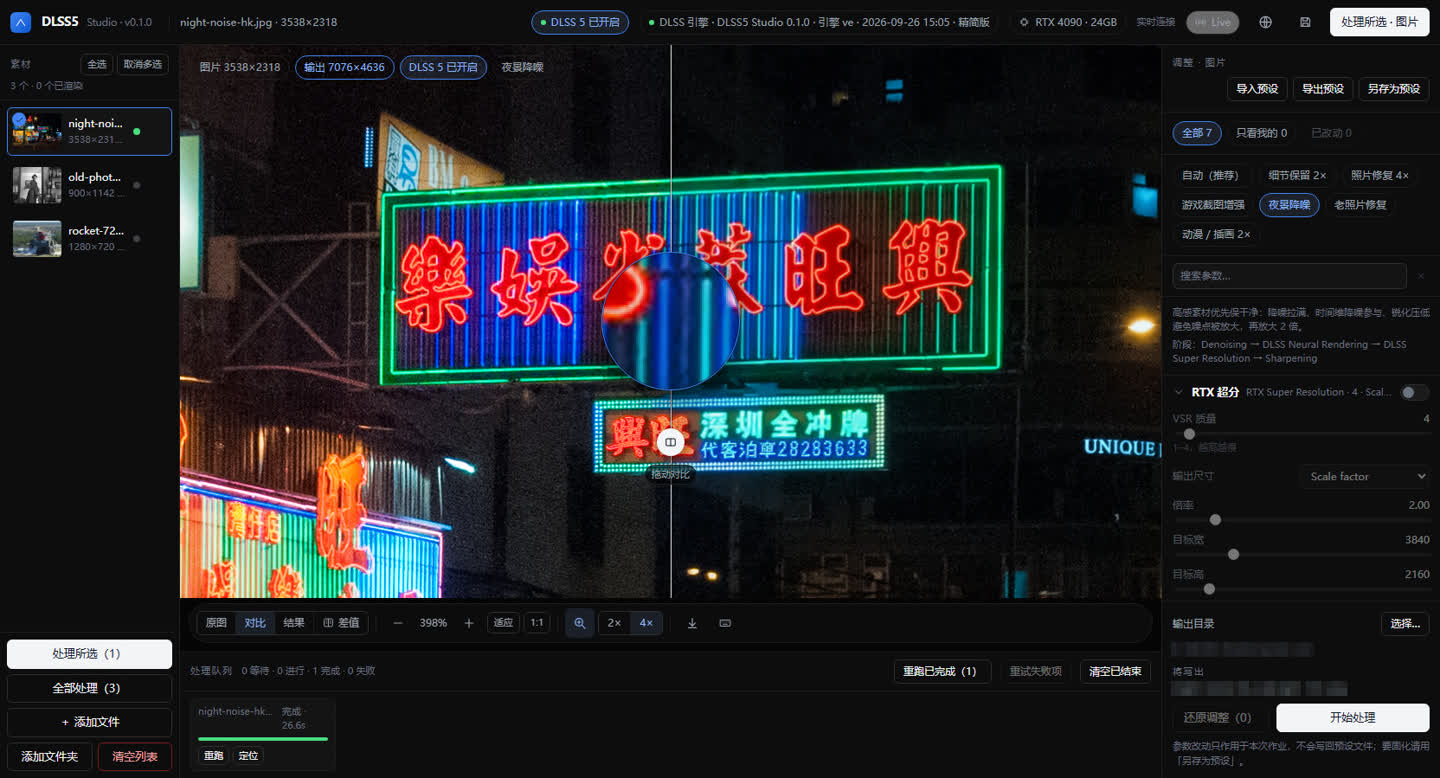
Task: Set loupe magnification to 4×
Action: coord(646,623)
